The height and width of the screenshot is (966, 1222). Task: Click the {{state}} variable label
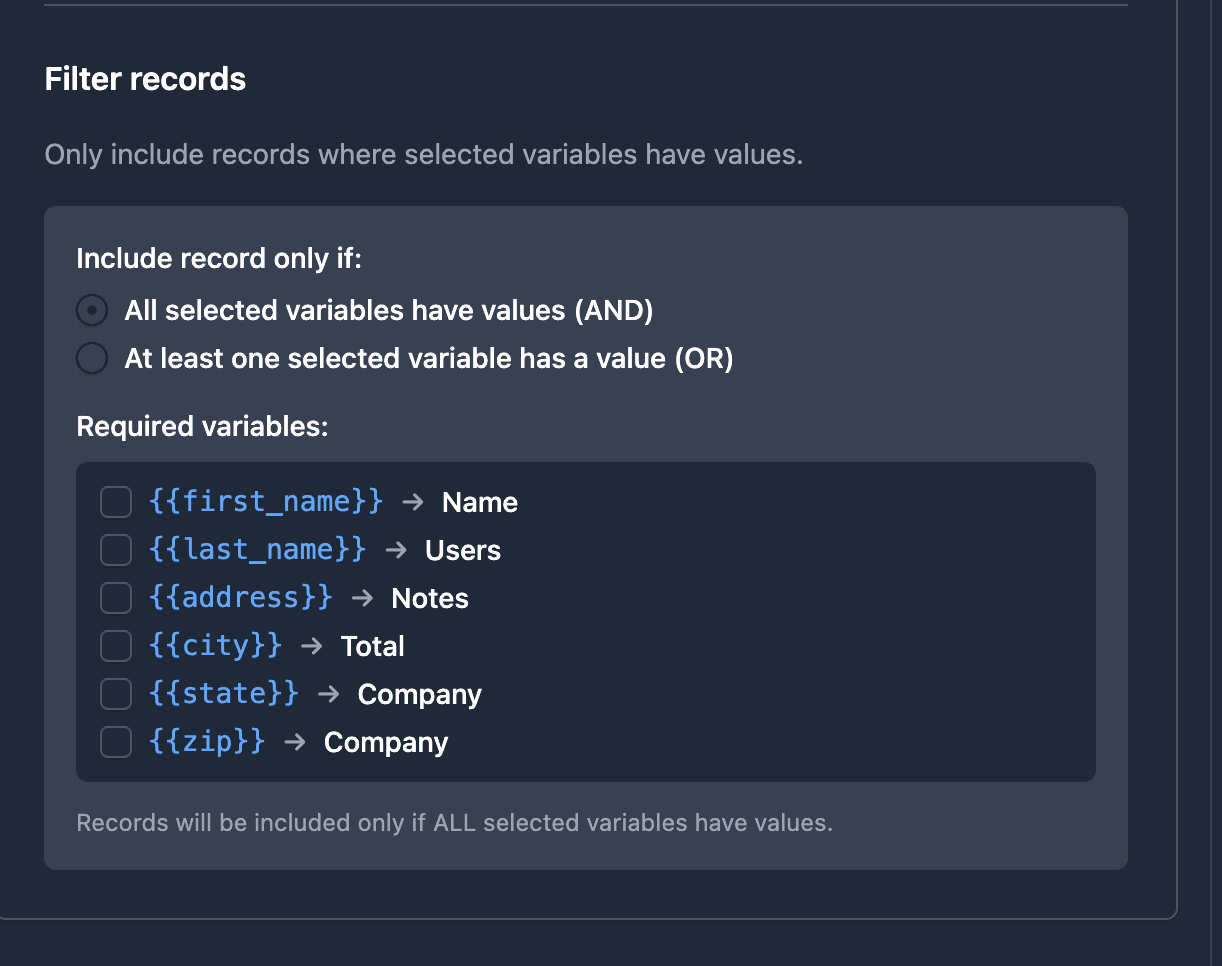224,693
